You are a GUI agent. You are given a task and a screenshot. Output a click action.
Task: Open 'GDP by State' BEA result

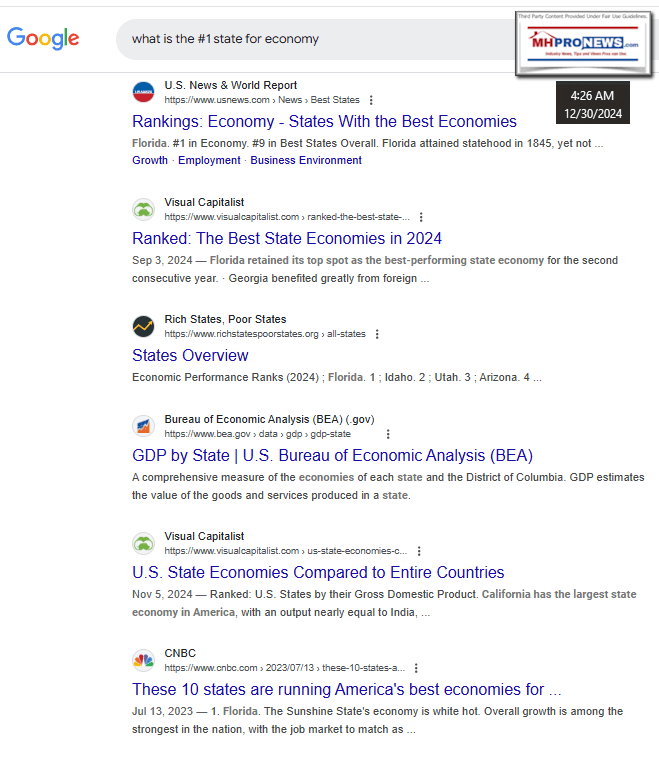[332, 456]
